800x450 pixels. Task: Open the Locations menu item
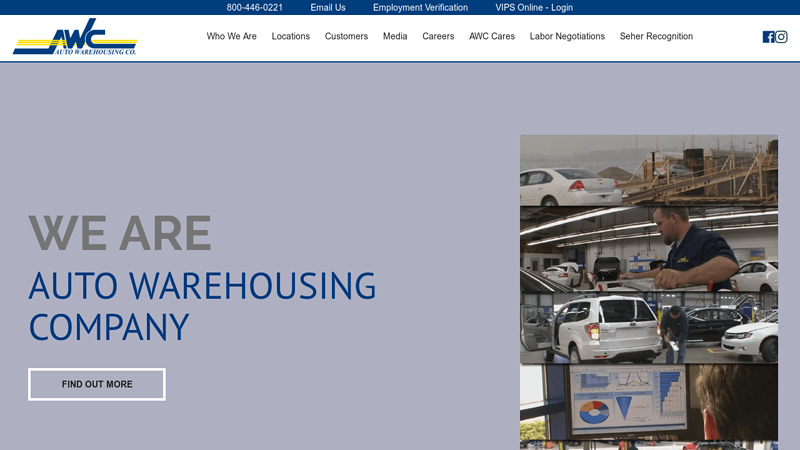[x=290, y=36]
